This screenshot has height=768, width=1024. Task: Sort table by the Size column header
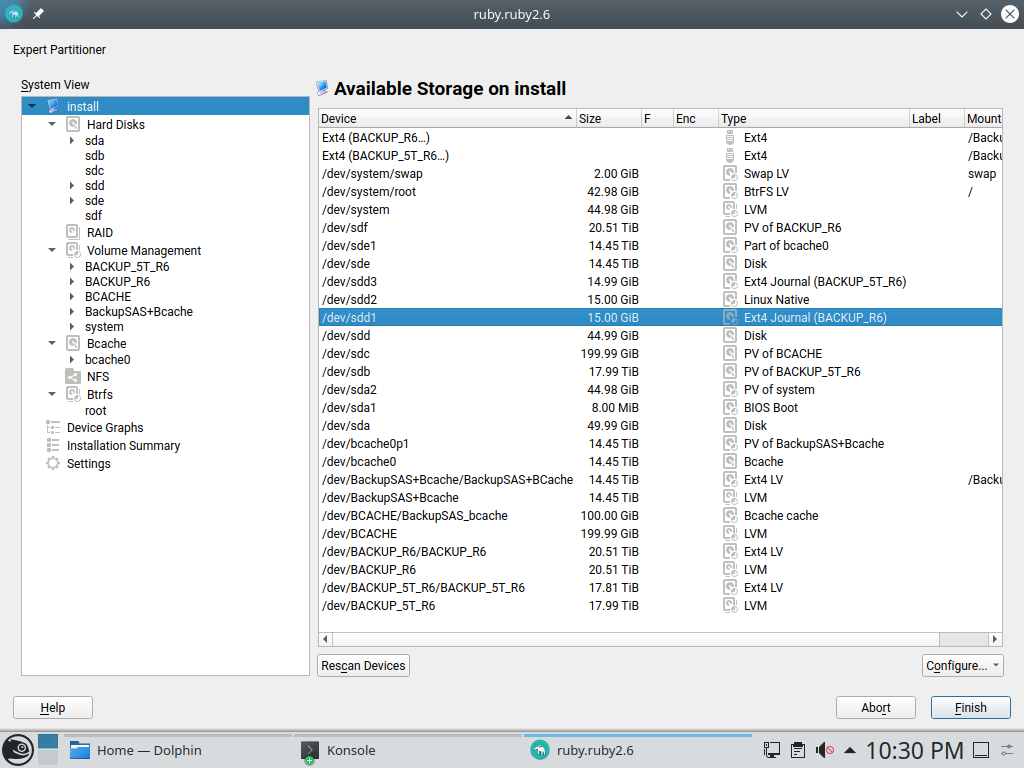[608, 118]
